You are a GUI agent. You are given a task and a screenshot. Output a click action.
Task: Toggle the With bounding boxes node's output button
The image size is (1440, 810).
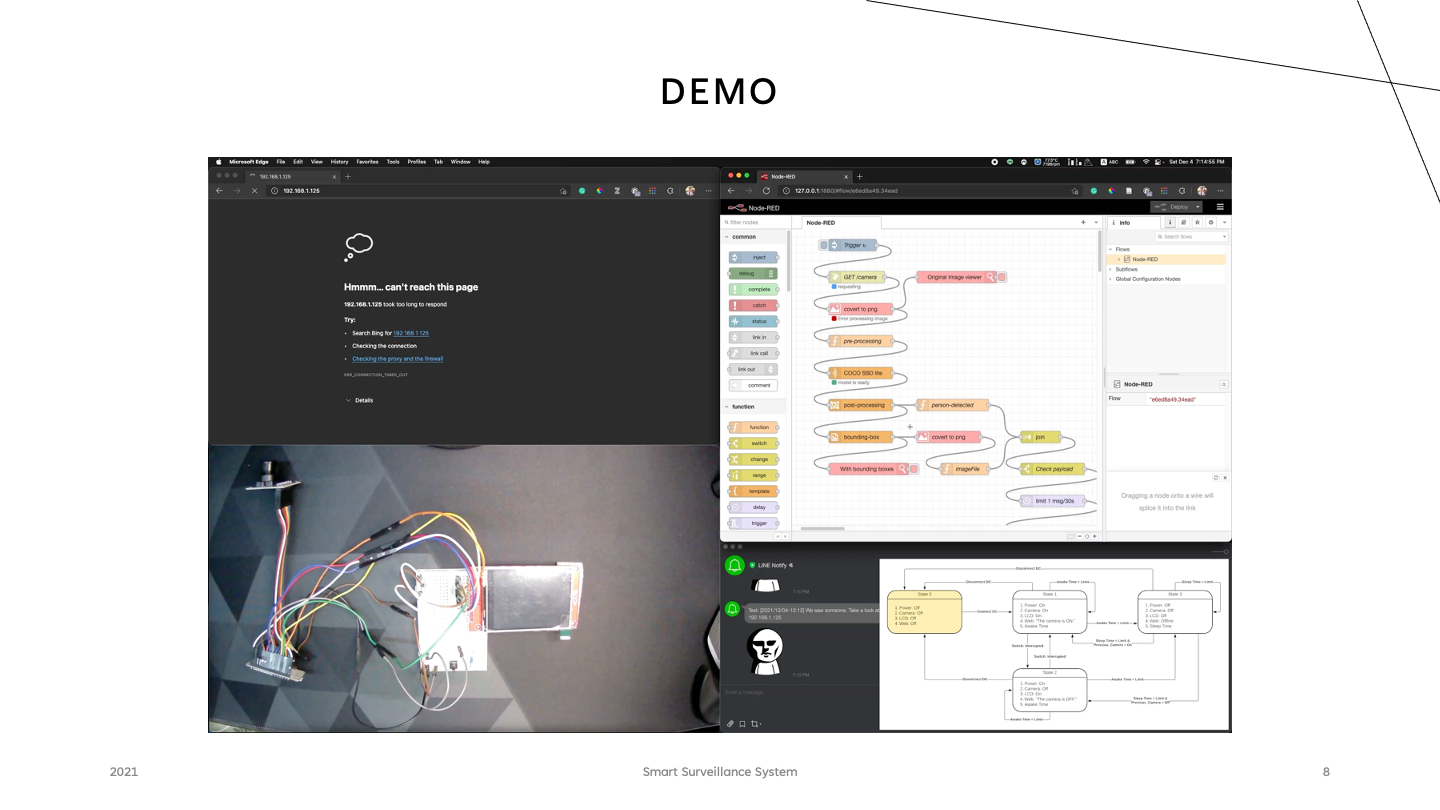[x=913, y=469]
